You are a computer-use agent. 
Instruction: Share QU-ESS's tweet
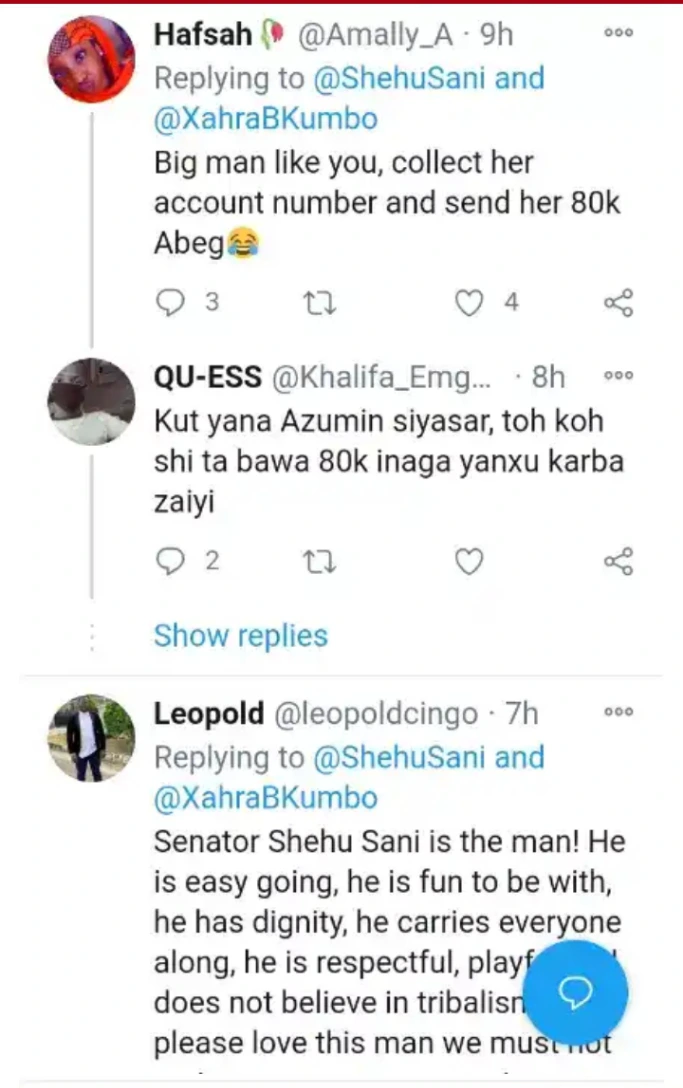click(619, 562)
